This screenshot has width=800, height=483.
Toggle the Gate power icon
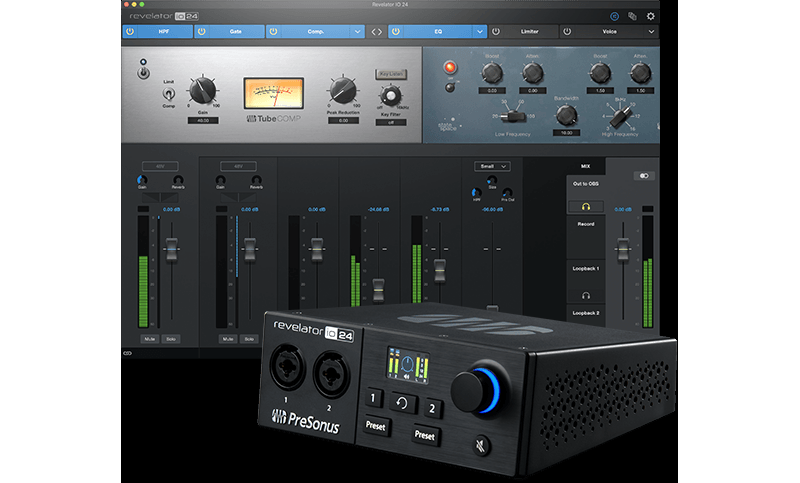[x=202, y=32]
